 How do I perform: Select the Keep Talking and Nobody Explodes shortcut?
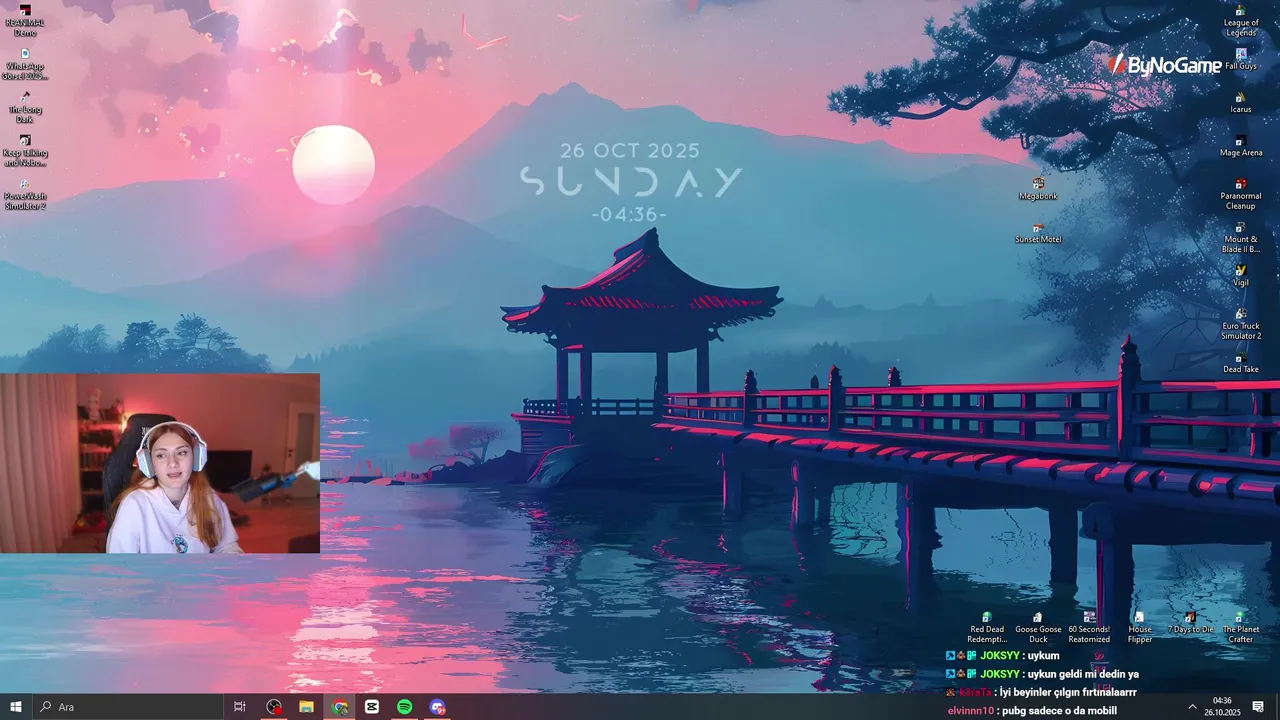coord(24,151)
